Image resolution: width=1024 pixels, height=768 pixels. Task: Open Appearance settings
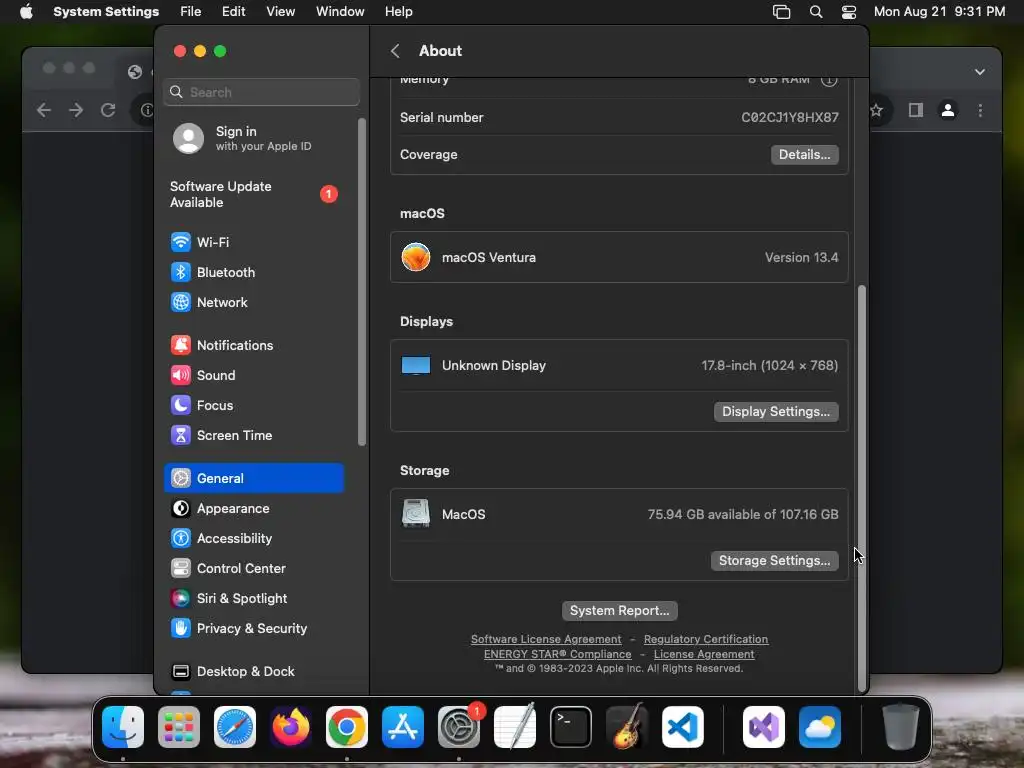coord(254,508)
